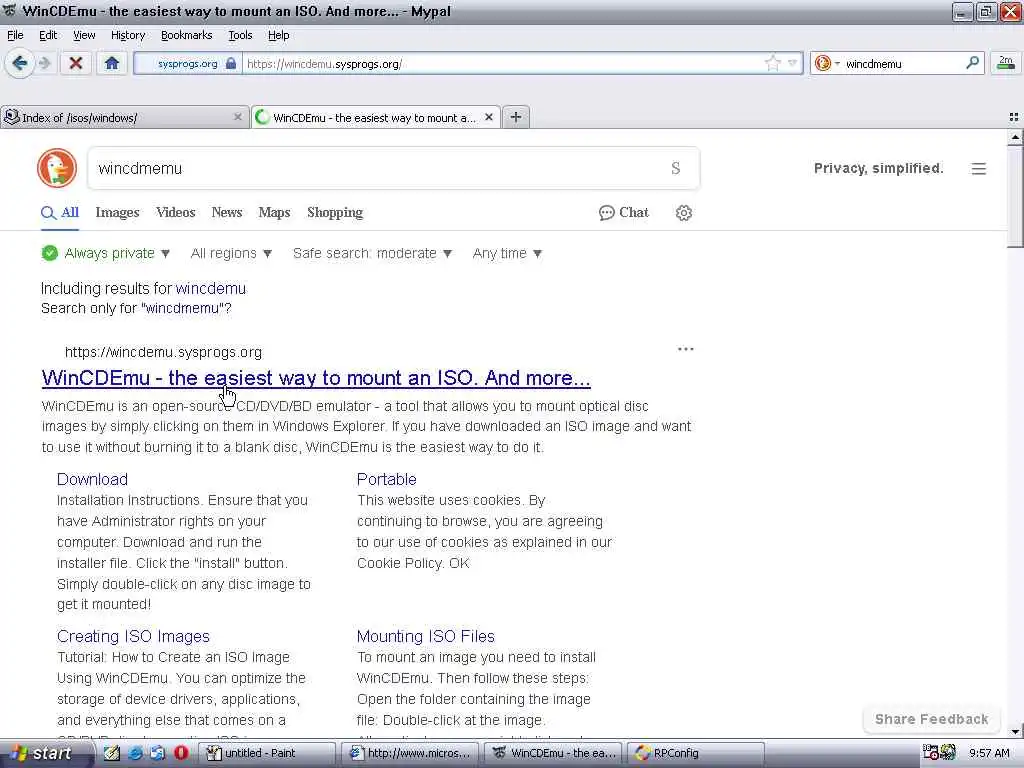Bookmark this page with the star icon

(x=773, y=63)
